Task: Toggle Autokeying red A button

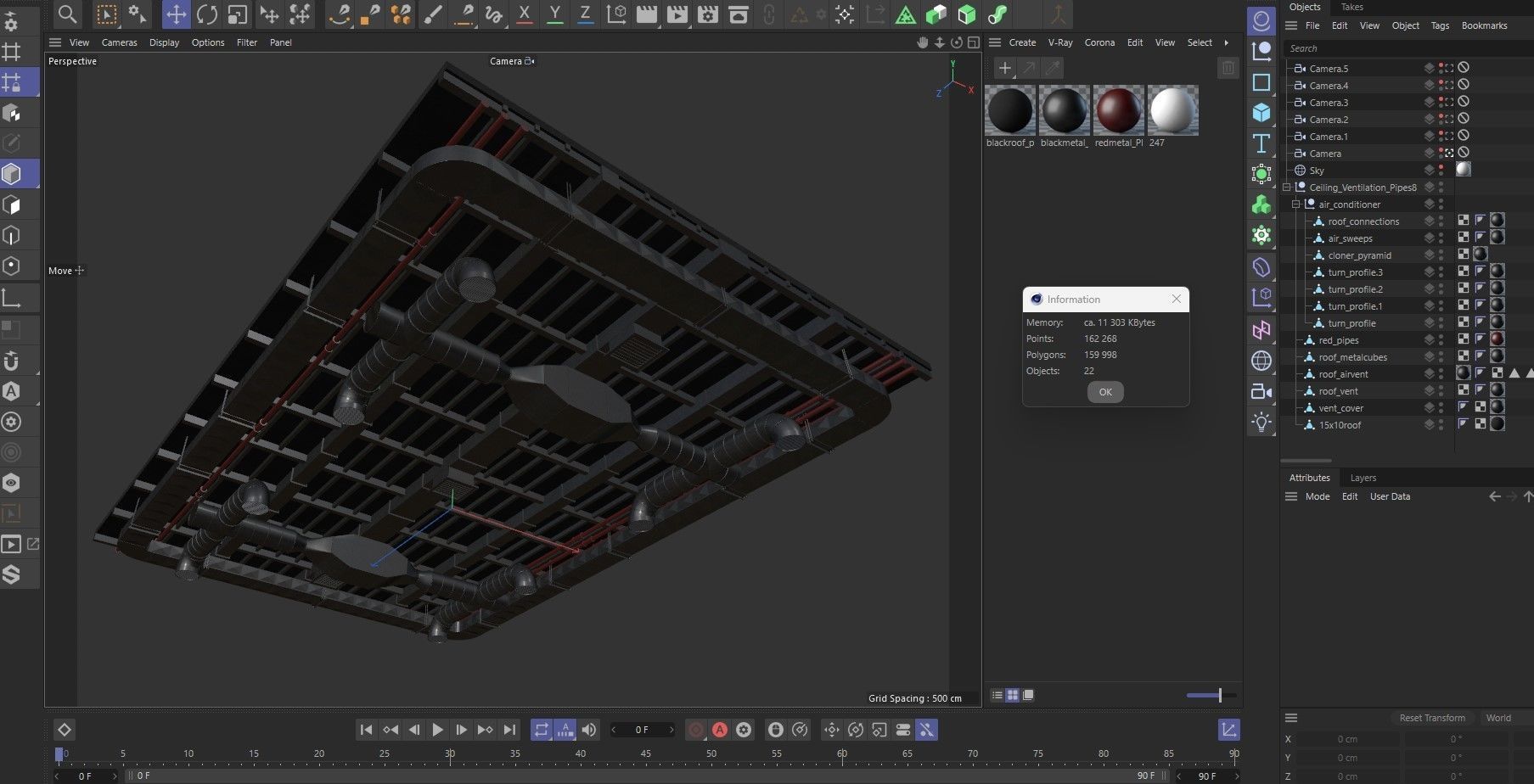Action: click(x=720, y=730)
